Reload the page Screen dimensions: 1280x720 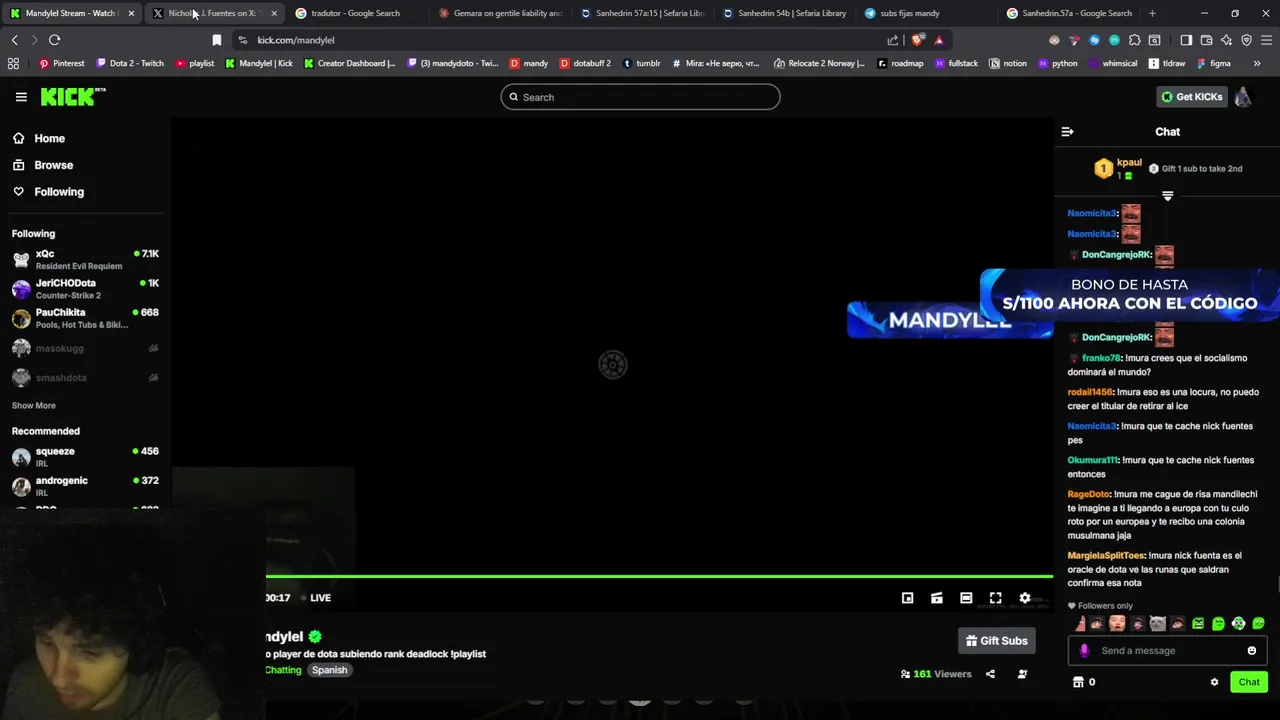point(54,40)
